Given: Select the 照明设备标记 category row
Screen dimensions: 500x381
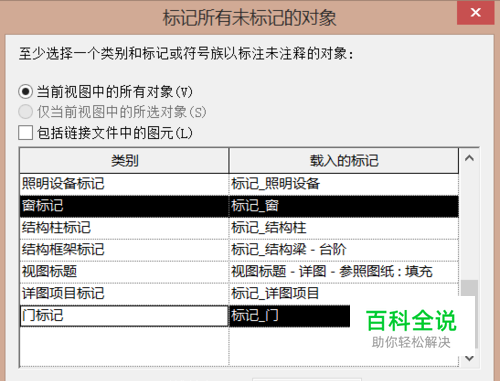Looking at the screenshot, I should coord(124,184).
